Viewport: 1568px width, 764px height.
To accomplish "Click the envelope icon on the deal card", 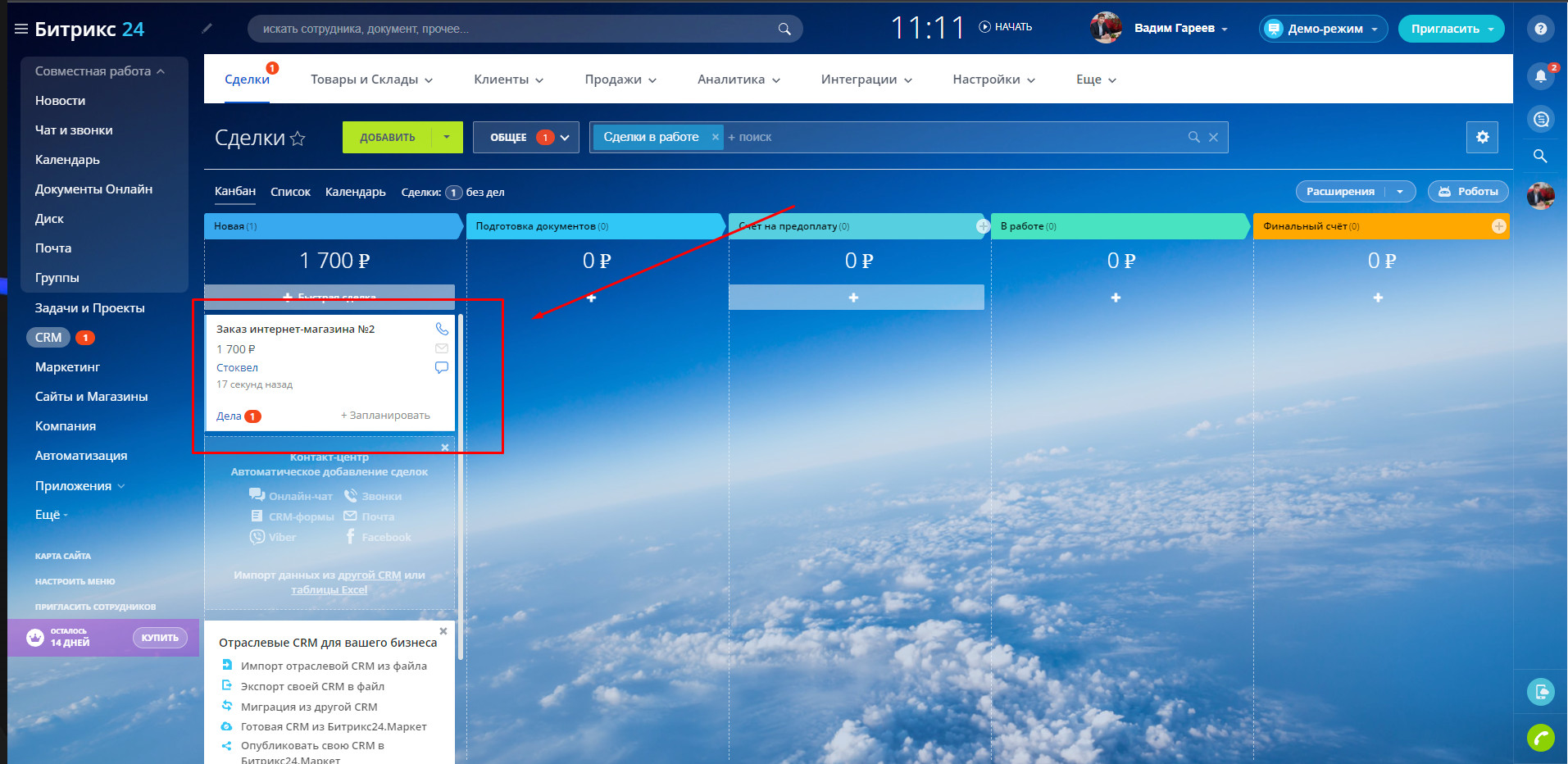I will pos(442,348).
